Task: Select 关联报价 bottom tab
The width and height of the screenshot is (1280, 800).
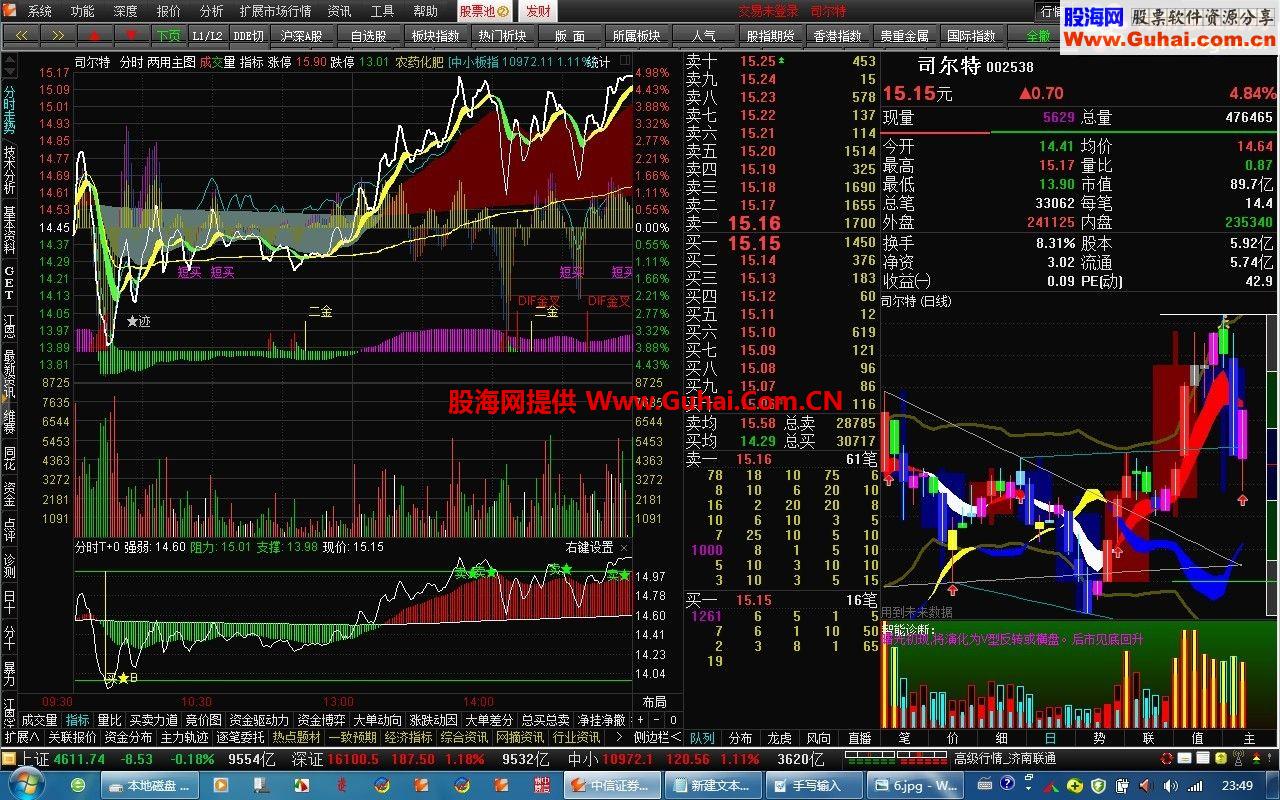Action: (72, 738)
